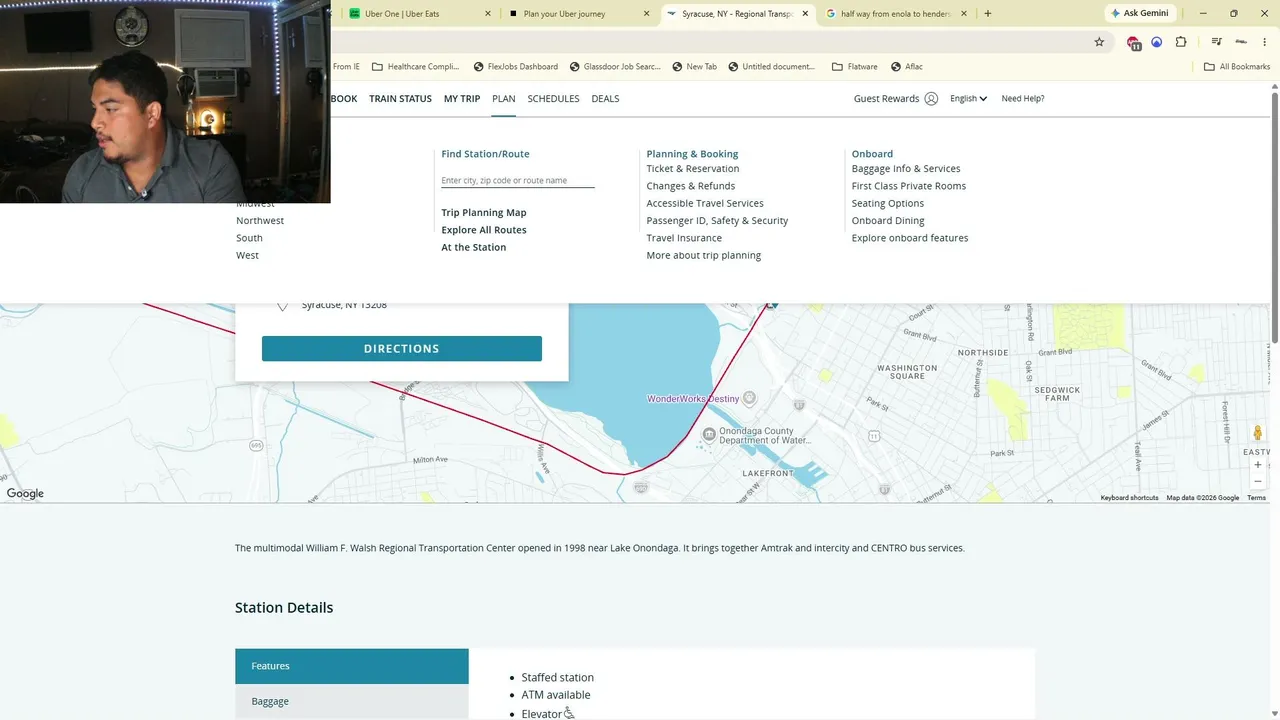
Task: Open the PLAN menu
Action: (504, 99)
